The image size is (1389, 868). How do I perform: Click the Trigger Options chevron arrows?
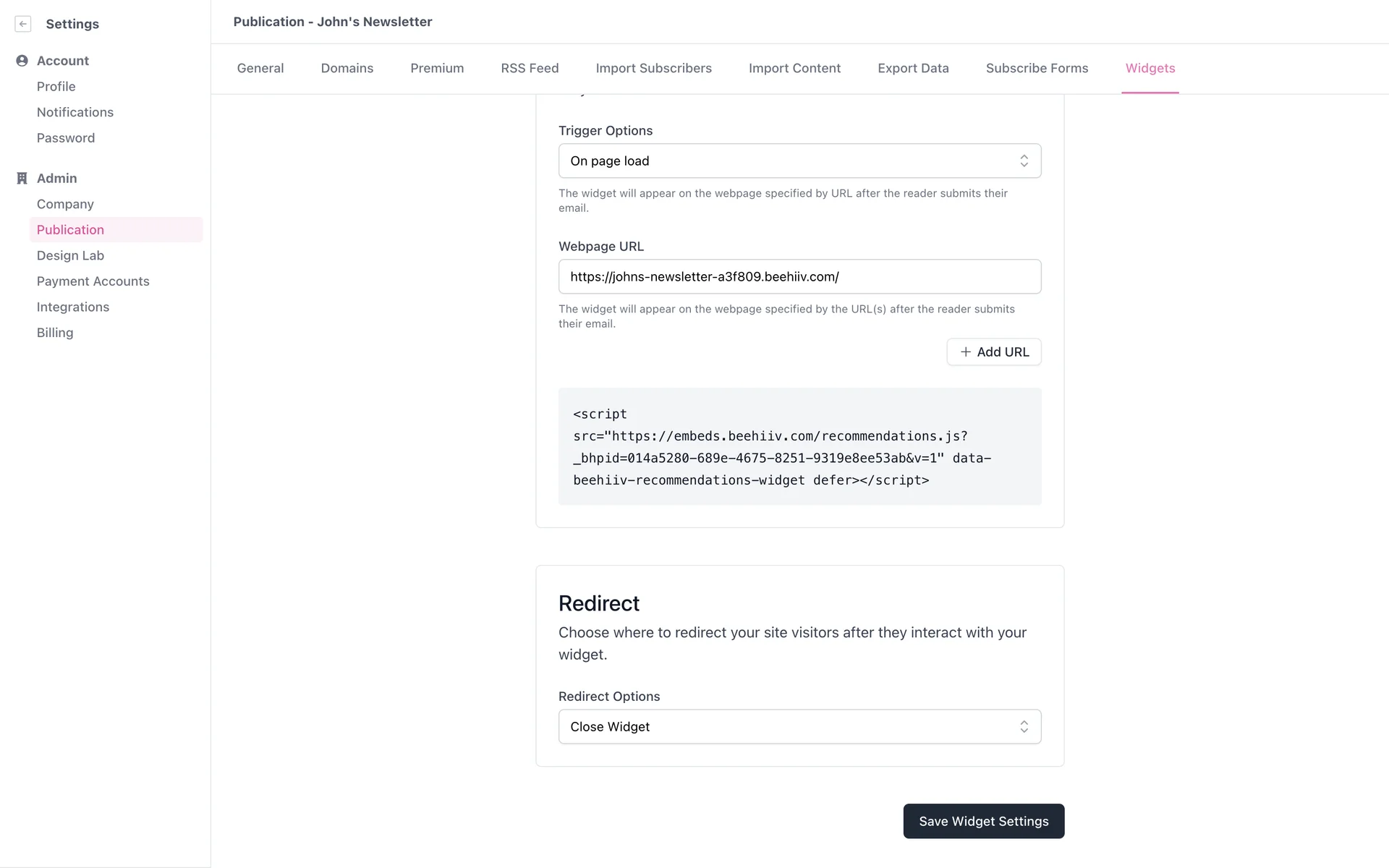1024,161
